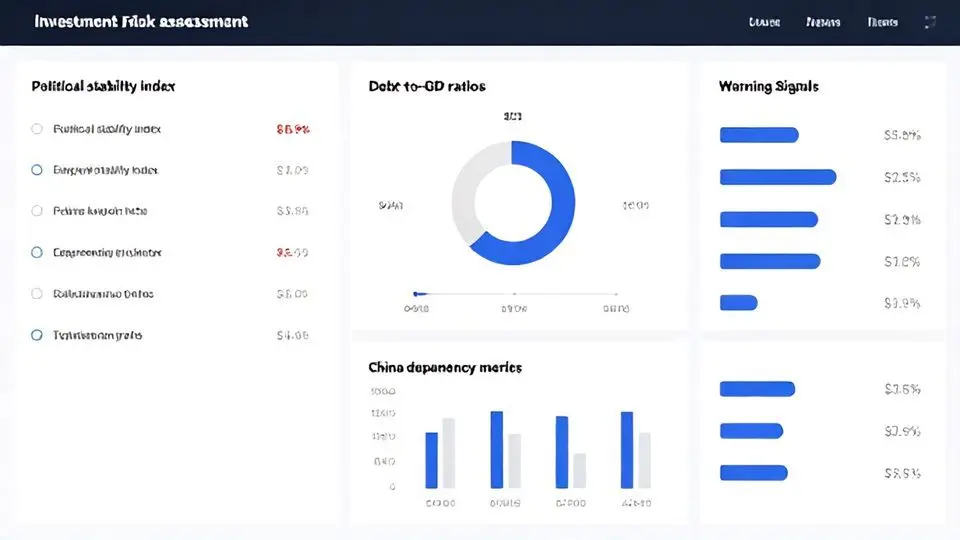Click the top bar in the lower right panel
Image resolution: width=960 pixels, height=540 pixels.
pyautogui.click(x=757, y=389)
